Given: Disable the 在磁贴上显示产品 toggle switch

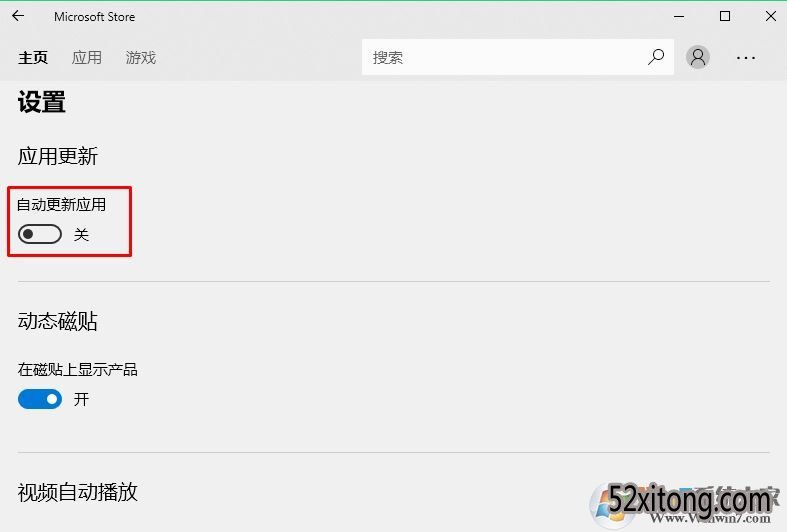Looking at the screenshot, I should [x=40, y=400].
